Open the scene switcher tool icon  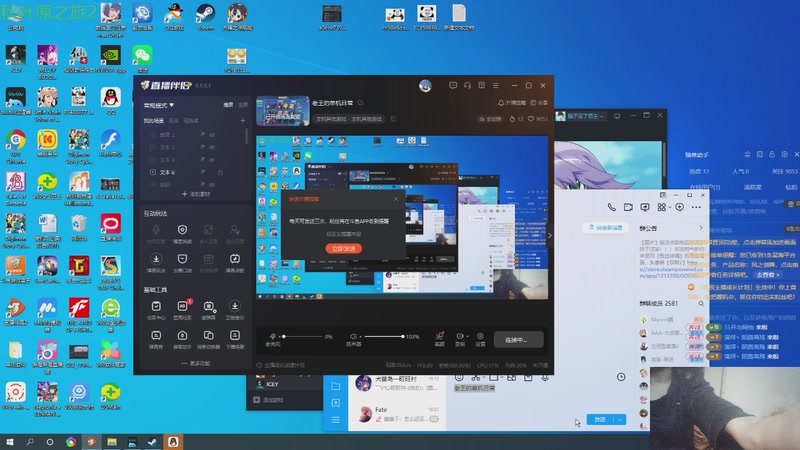tap(209, 336)
